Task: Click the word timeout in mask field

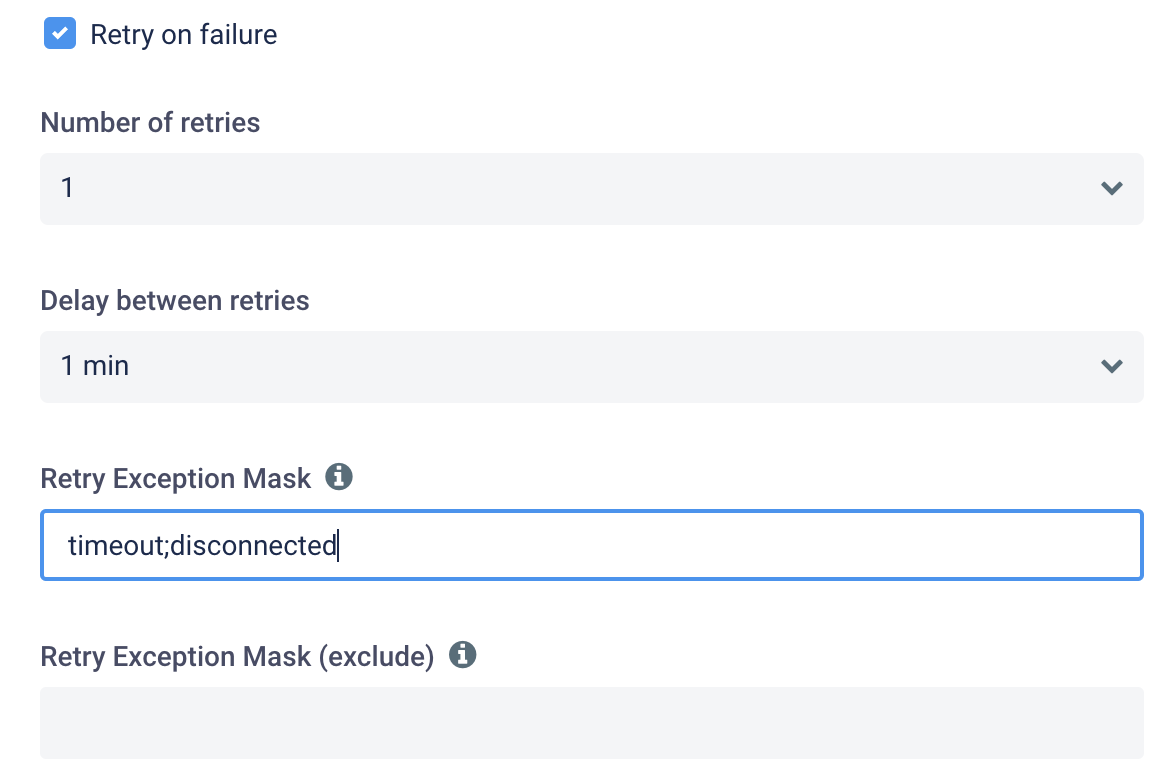Action: 116,546
